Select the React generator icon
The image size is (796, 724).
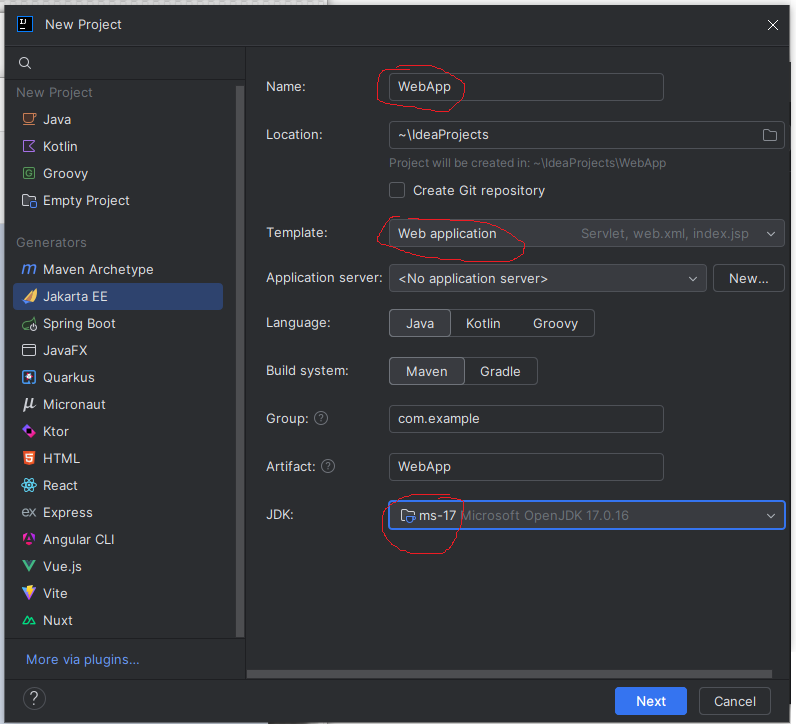tap(28, 486)
